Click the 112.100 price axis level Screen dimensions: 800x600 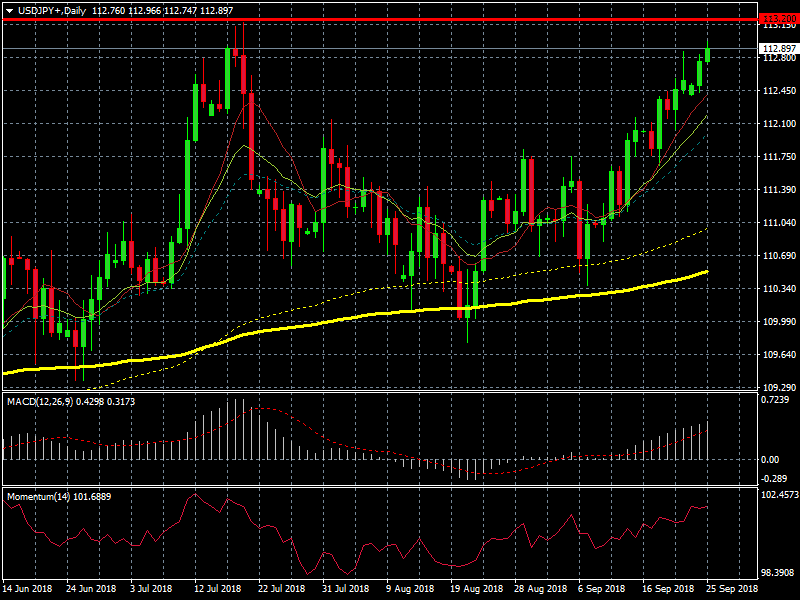(778, 124)
